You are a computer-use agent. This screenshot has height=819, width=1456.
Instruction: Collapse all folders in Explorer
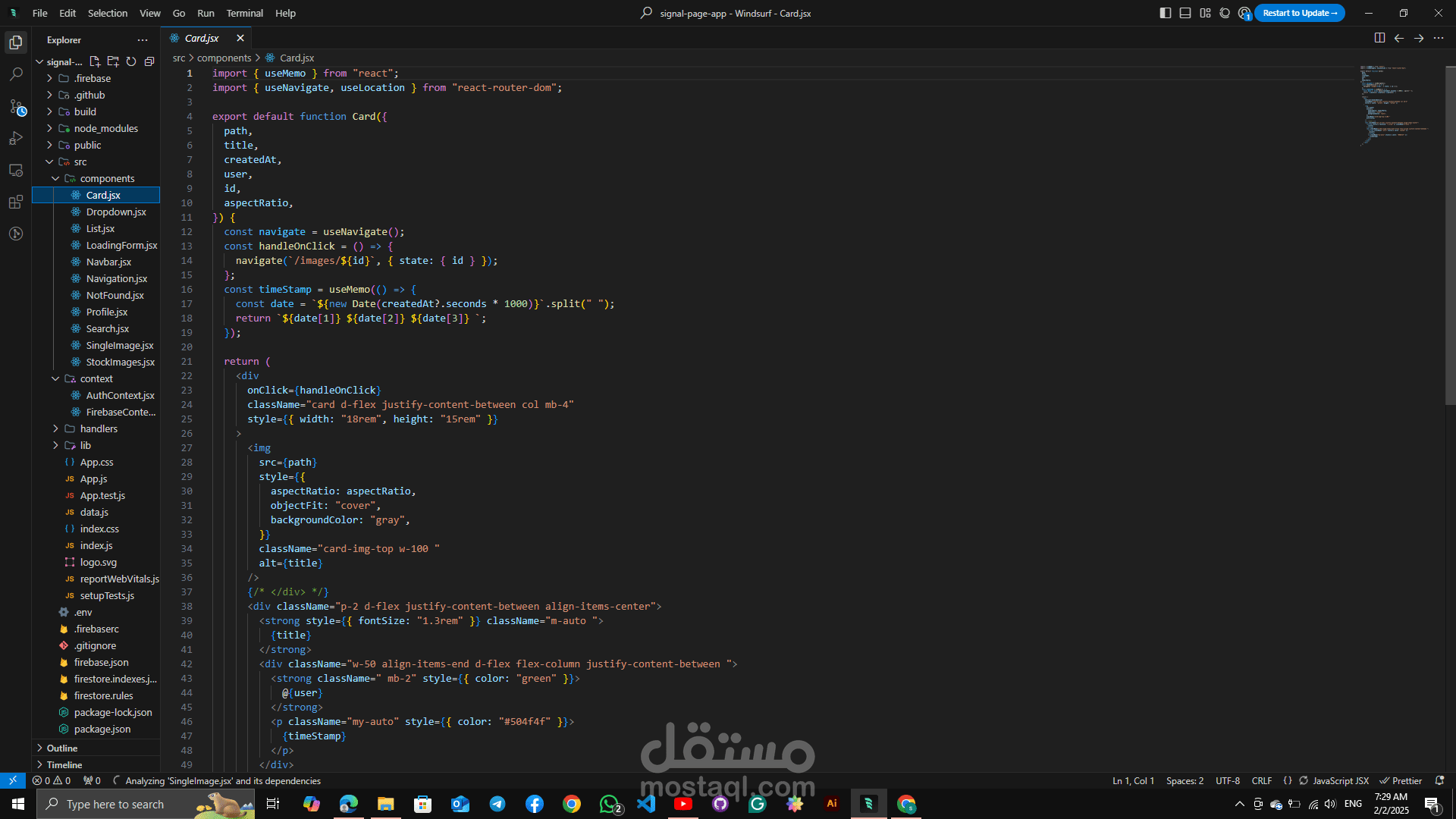pos(149,61)
